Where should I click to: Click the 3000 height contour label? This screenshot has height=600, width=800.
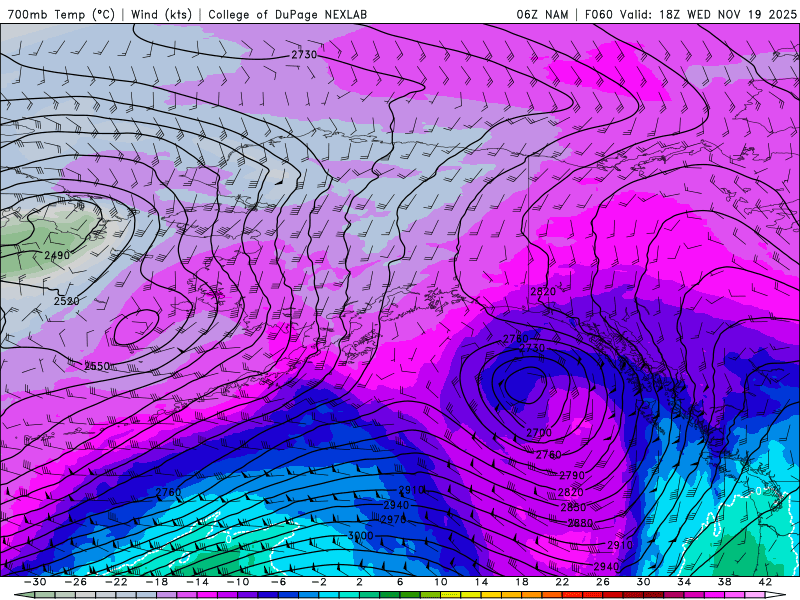pyautogui.click(x=360, y=536)
